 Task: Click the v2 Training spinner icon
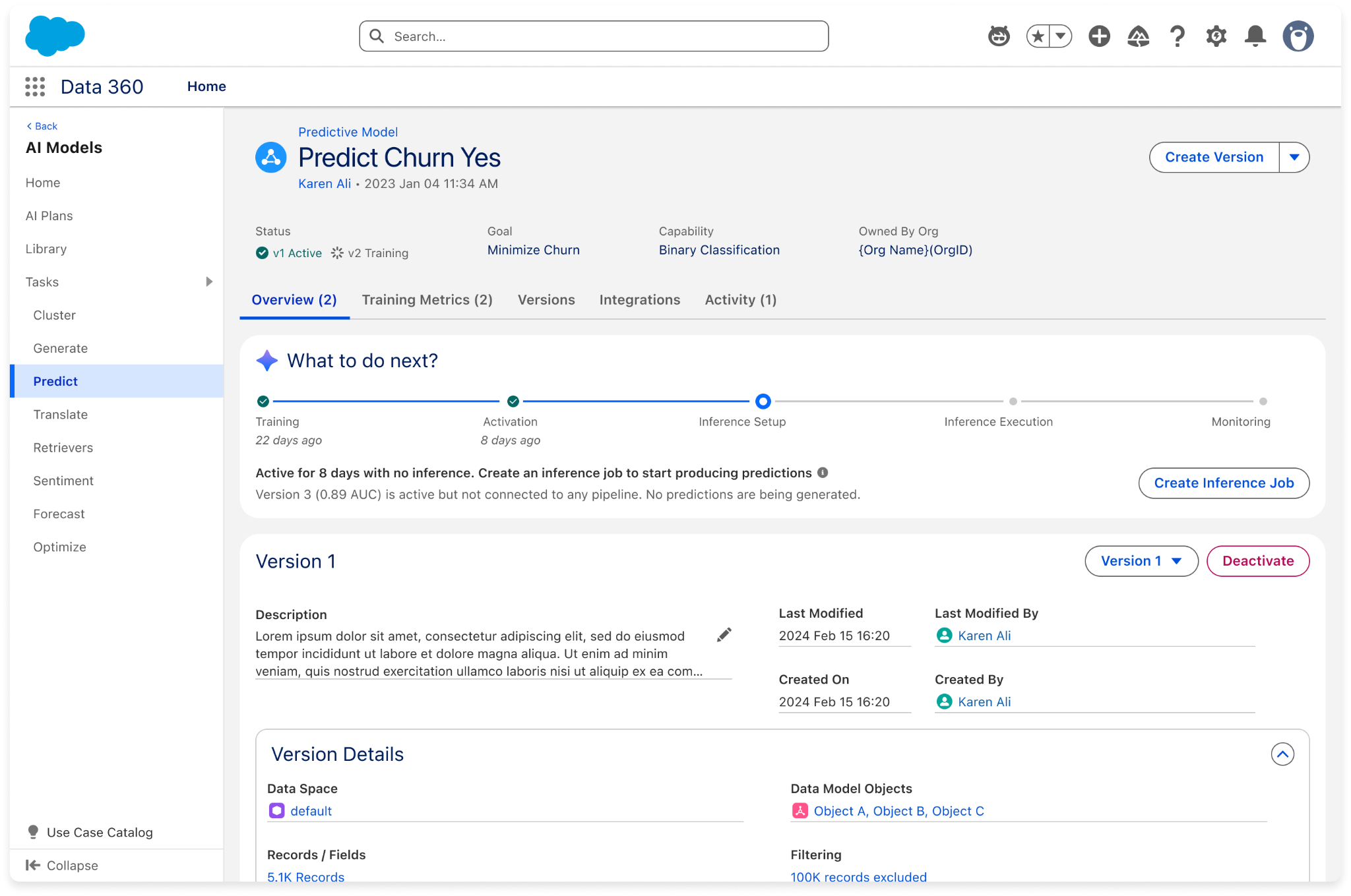click(337, 253)
